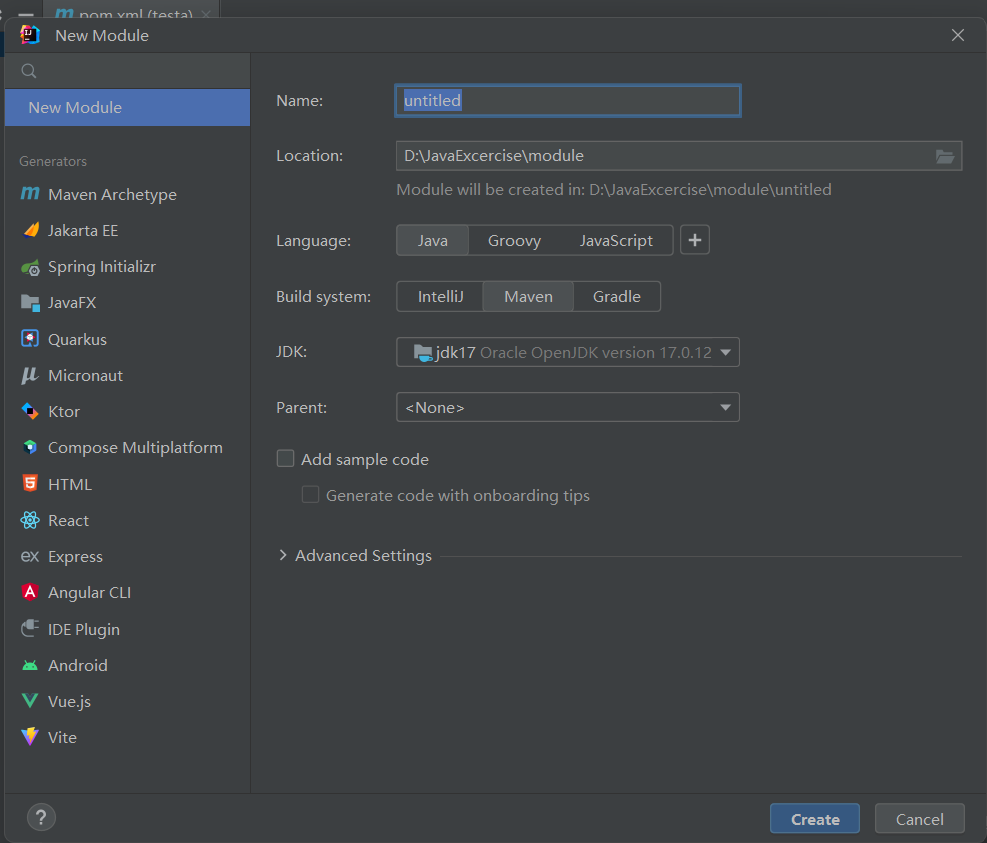Pick the Spring Initializr generator icon
This screenshot has height=843, width=987.
30,267
